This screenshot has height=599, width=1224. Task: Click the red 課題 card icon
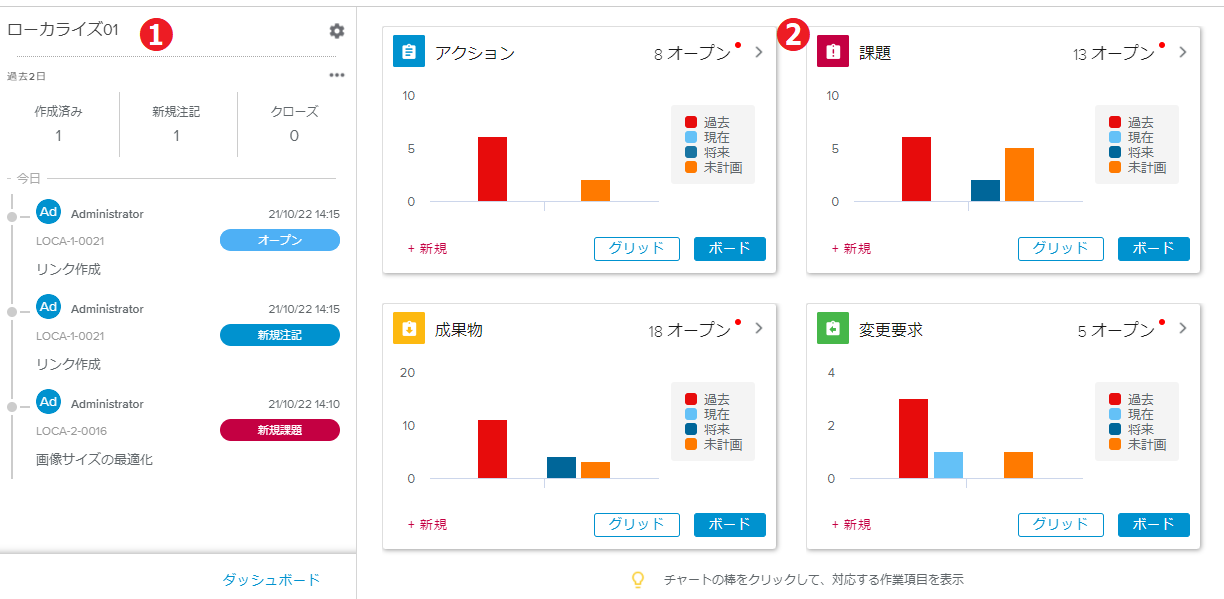833,52
